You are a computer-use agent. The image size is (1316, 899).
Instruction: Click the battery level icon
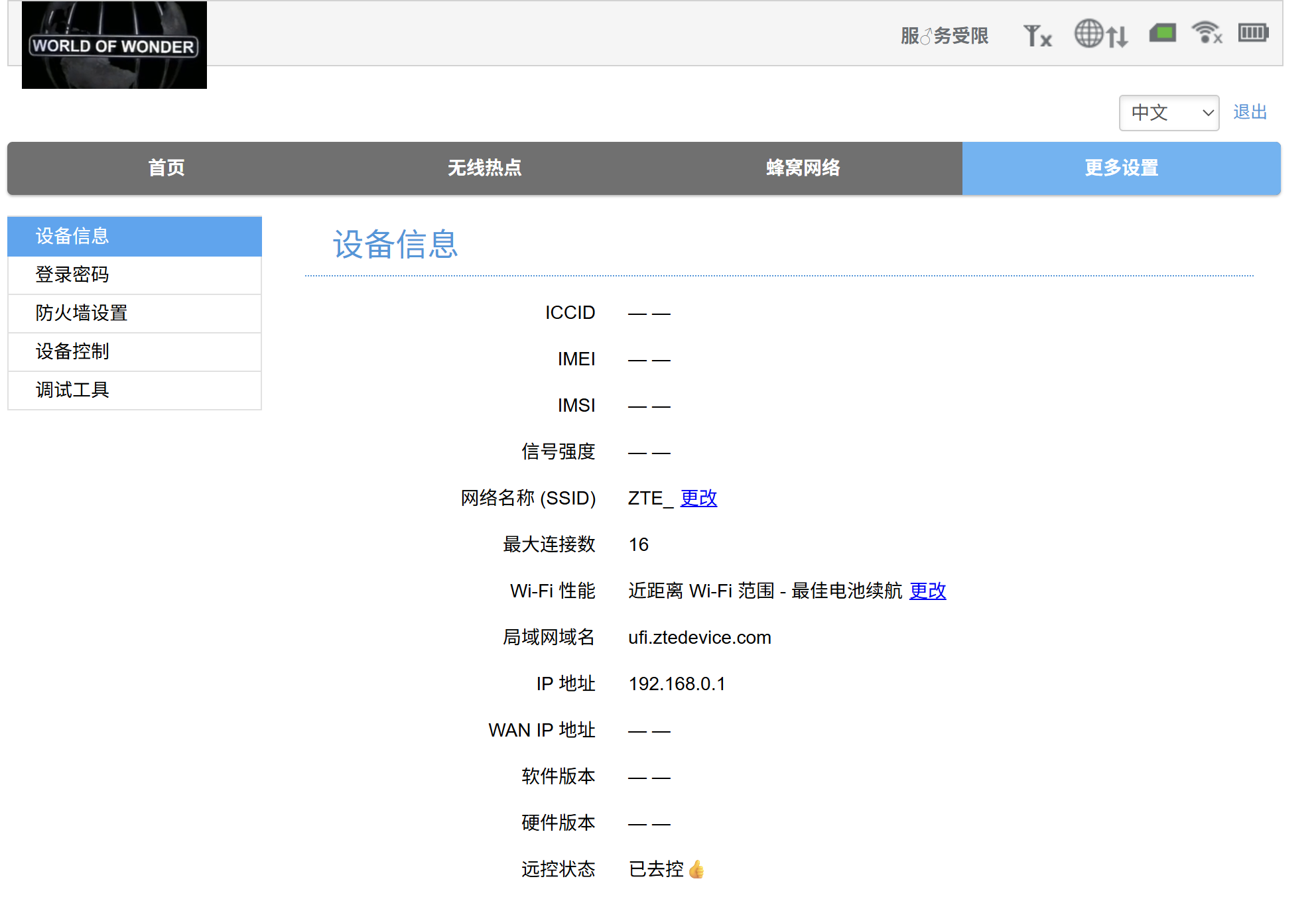pyautogui.click(x=1253, y=32)
